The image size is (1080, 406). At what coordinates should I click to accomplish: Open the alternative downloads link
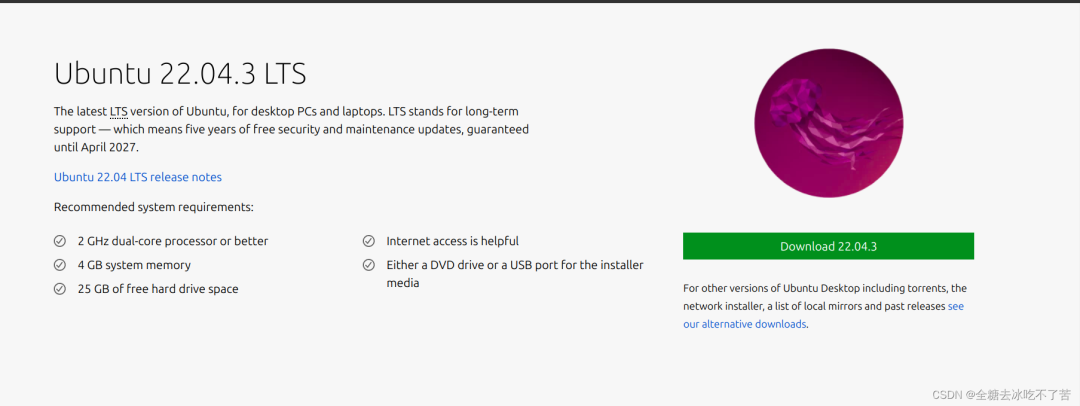tap(744, 324)
